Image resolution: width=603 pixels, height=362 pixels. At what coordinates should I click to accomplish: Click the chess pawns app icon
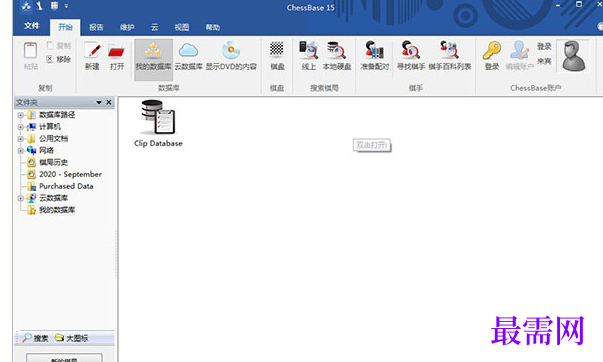click(26, 6)
